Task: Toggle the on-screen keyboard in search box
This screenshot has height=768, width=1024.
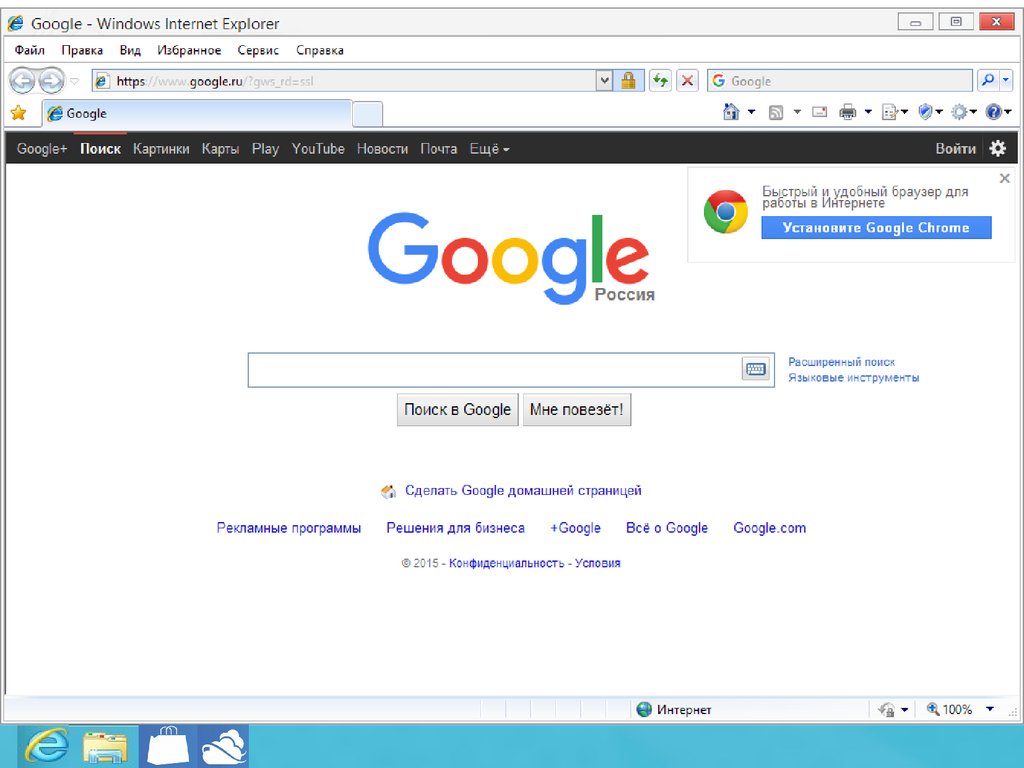Action: point(755,369)
